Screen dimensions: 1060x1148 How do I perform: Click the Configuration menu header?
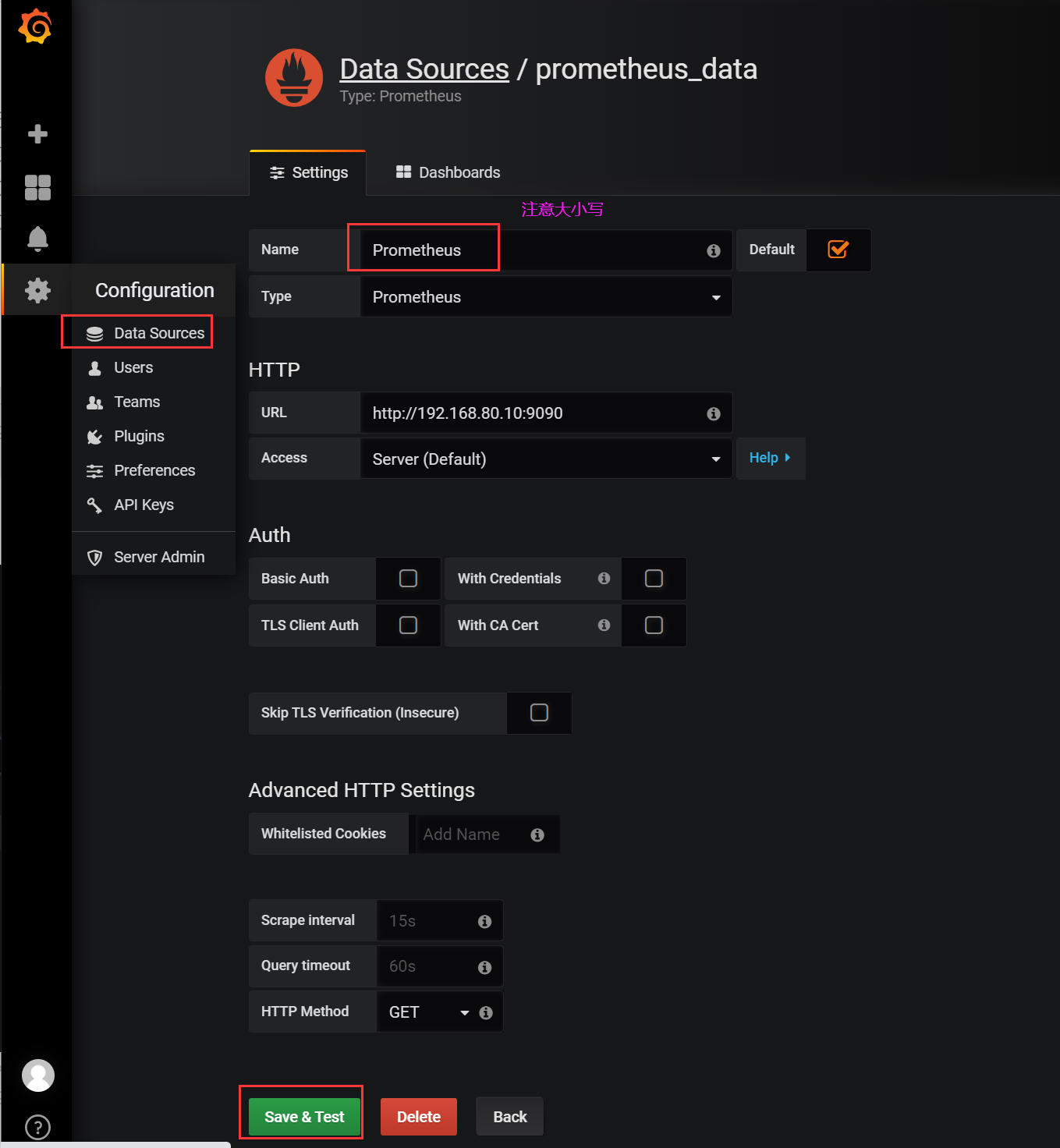(x=154, y=290)
